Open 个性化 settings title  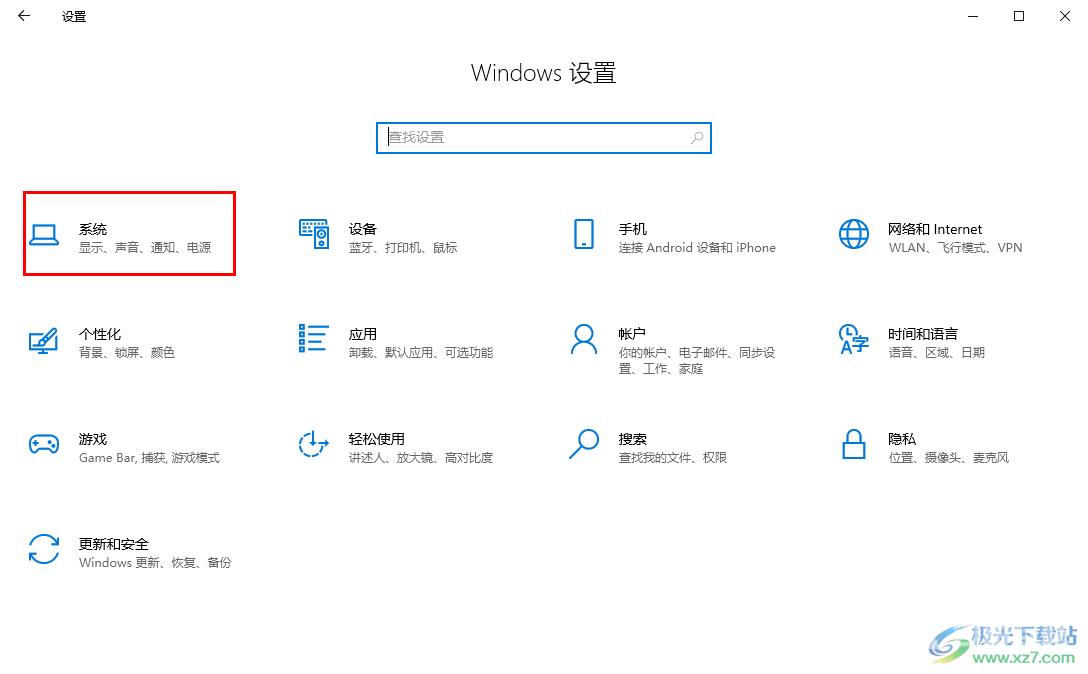[x=100, y=334]
